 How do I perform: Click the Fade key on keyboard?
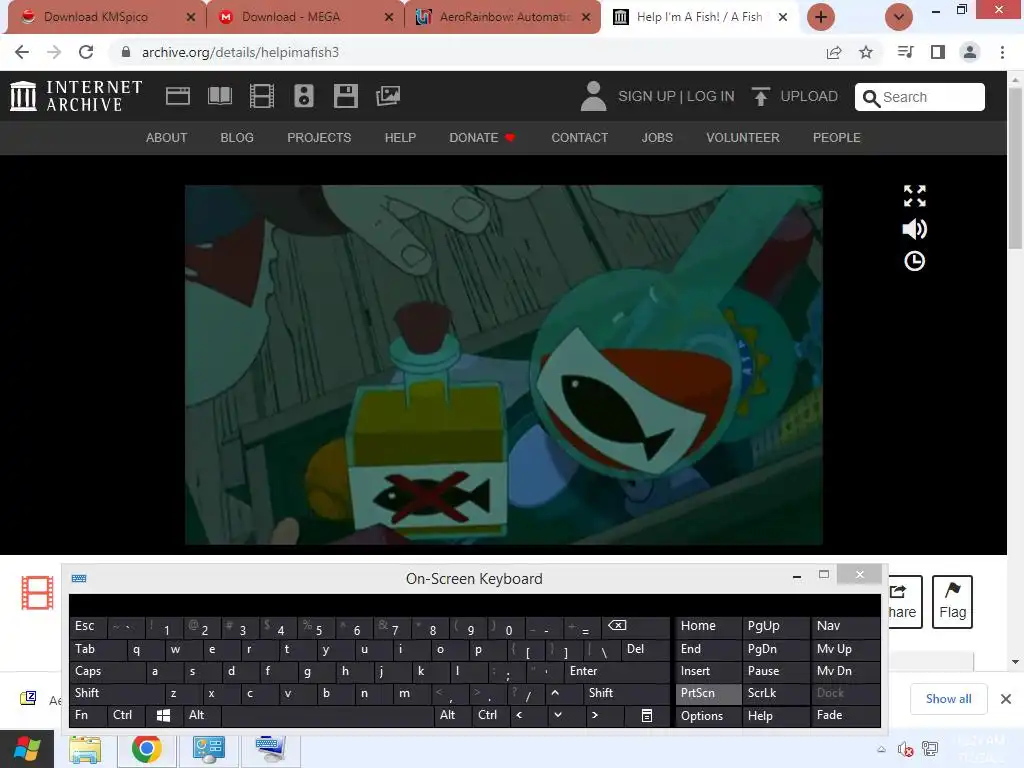(x=845, y=715)
